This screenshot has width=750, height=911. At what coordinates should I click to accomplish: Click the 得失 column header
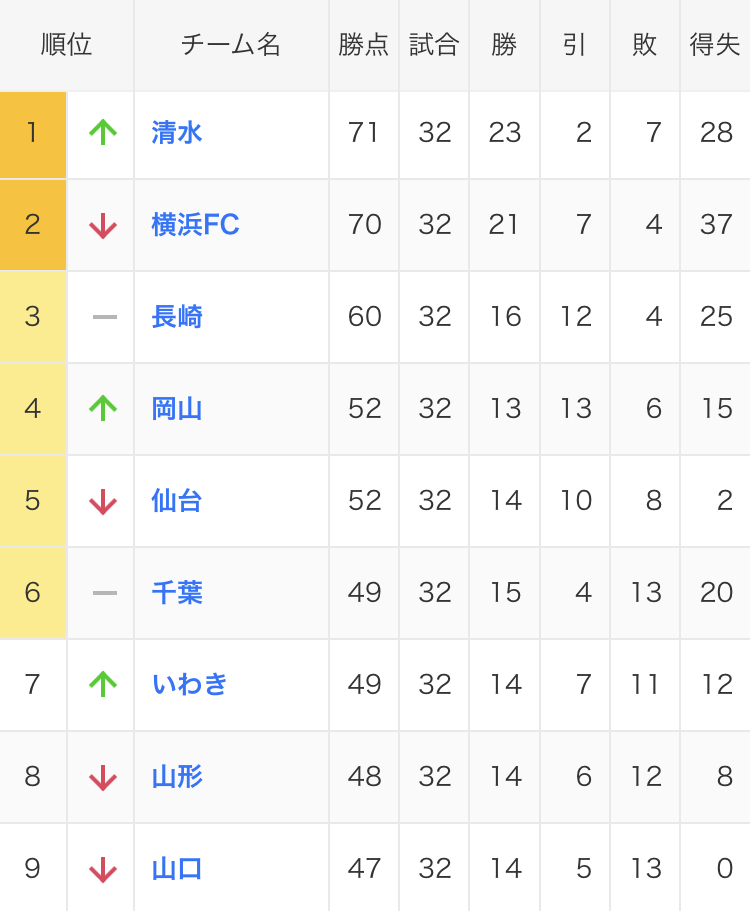[x=715, y=45]
